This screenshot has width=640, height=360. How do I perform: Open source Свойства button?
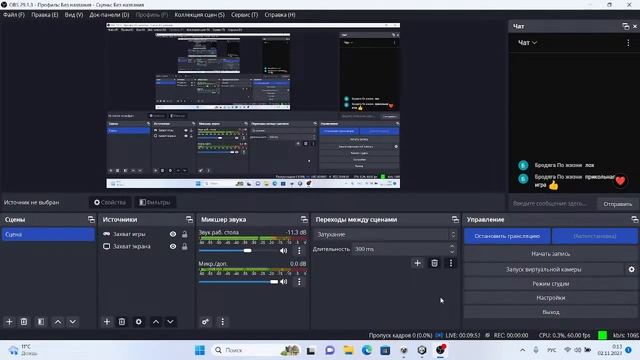(x=110, y=202)
